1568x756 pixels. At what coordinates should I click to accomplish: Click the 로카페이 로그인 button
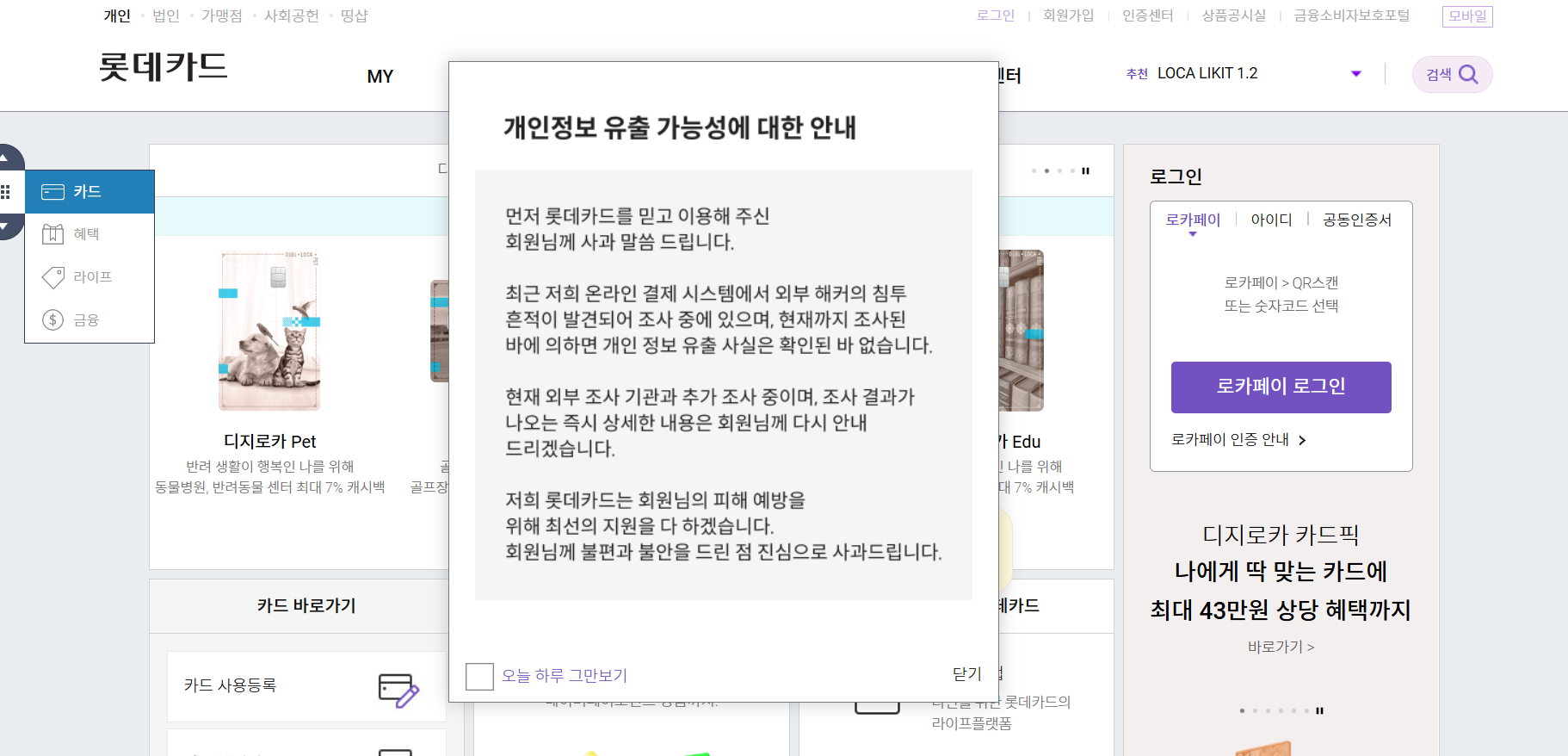(1281, 387)
